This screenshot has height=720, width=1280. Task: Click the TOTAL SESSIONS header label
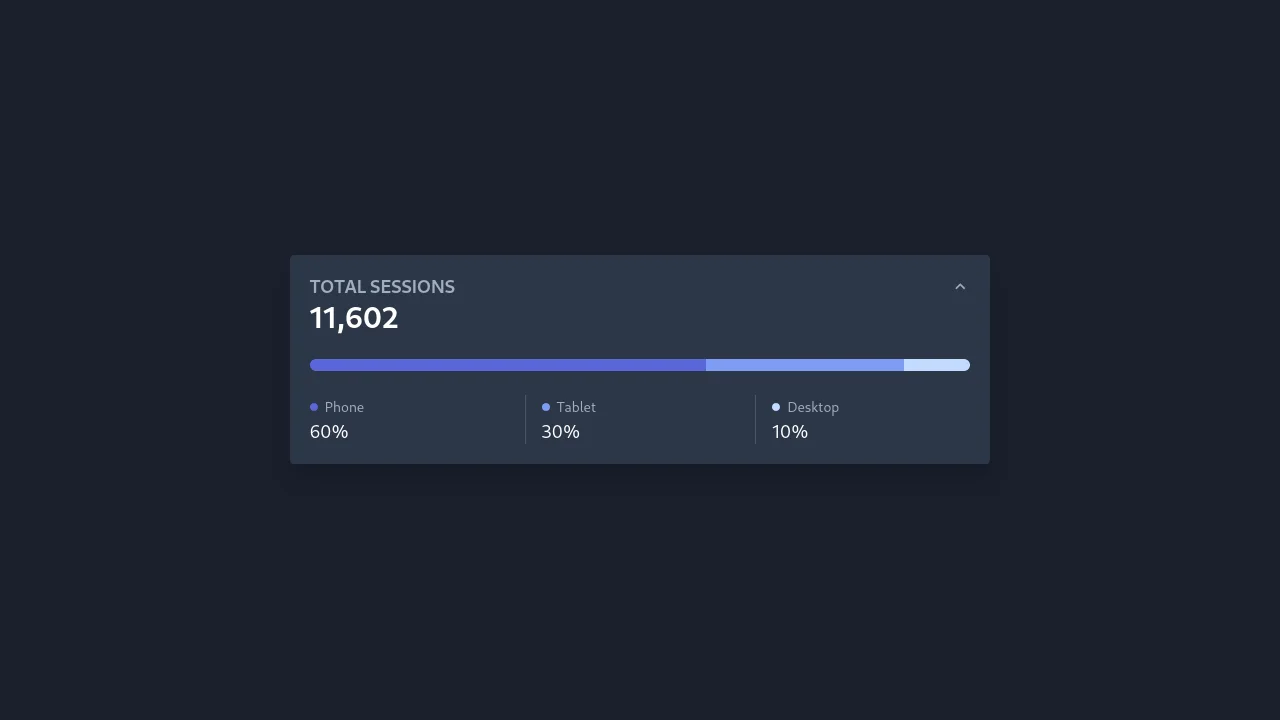(382, 287)
